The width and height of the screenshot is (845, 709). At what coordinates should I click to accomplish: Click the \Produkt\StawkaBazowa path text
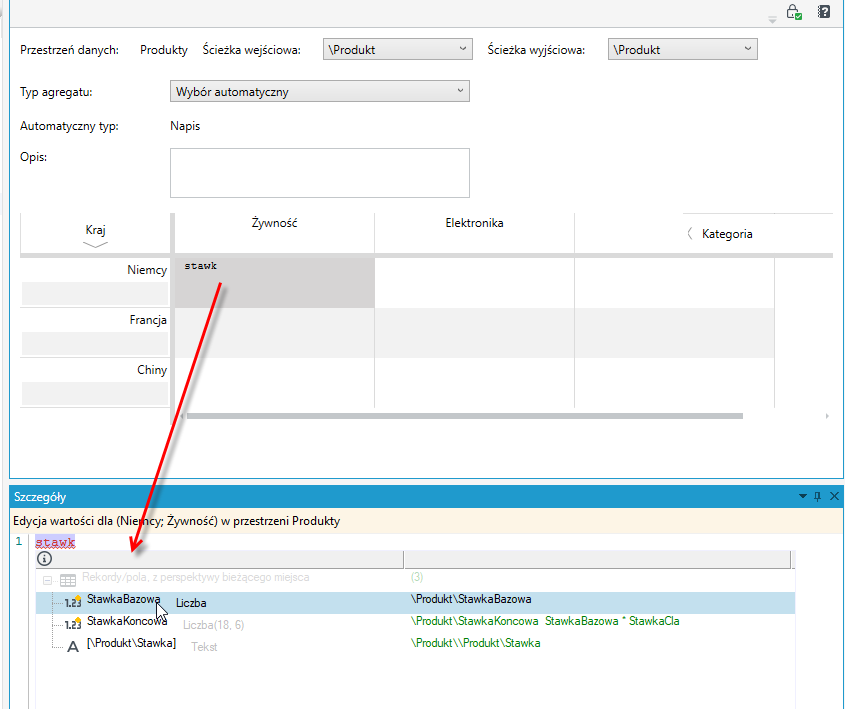coord(471,599)
